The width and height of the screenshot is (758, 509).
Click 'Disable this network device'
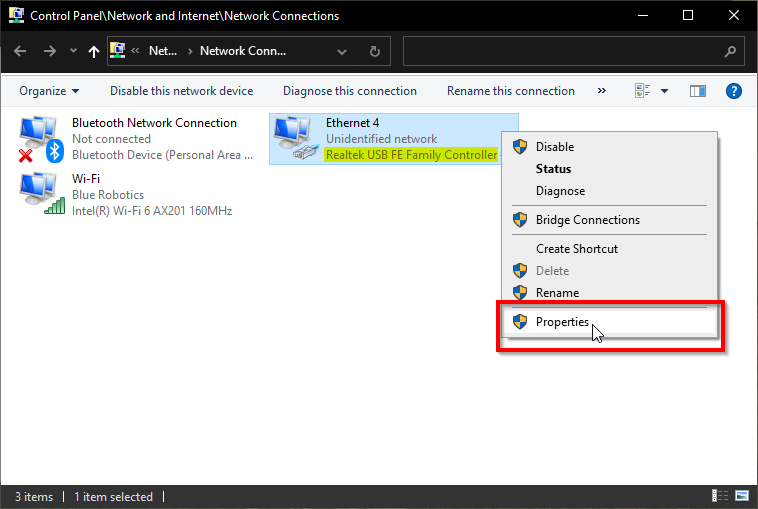pos(181,91)
